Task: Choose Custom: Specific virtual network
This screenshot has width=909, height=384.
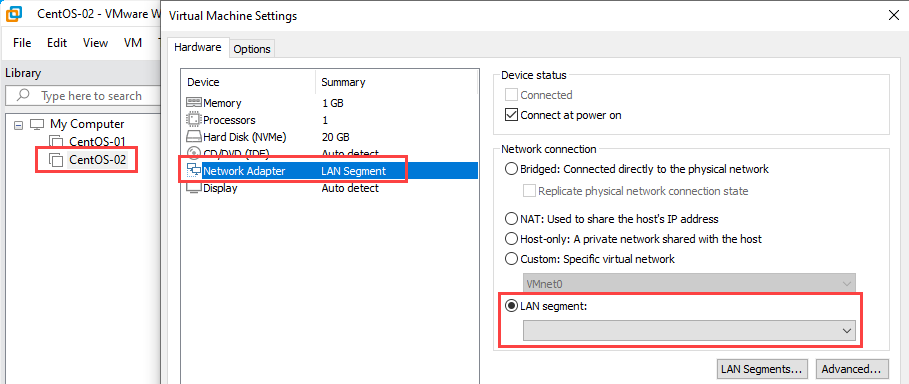Action: tap(511, 259)
